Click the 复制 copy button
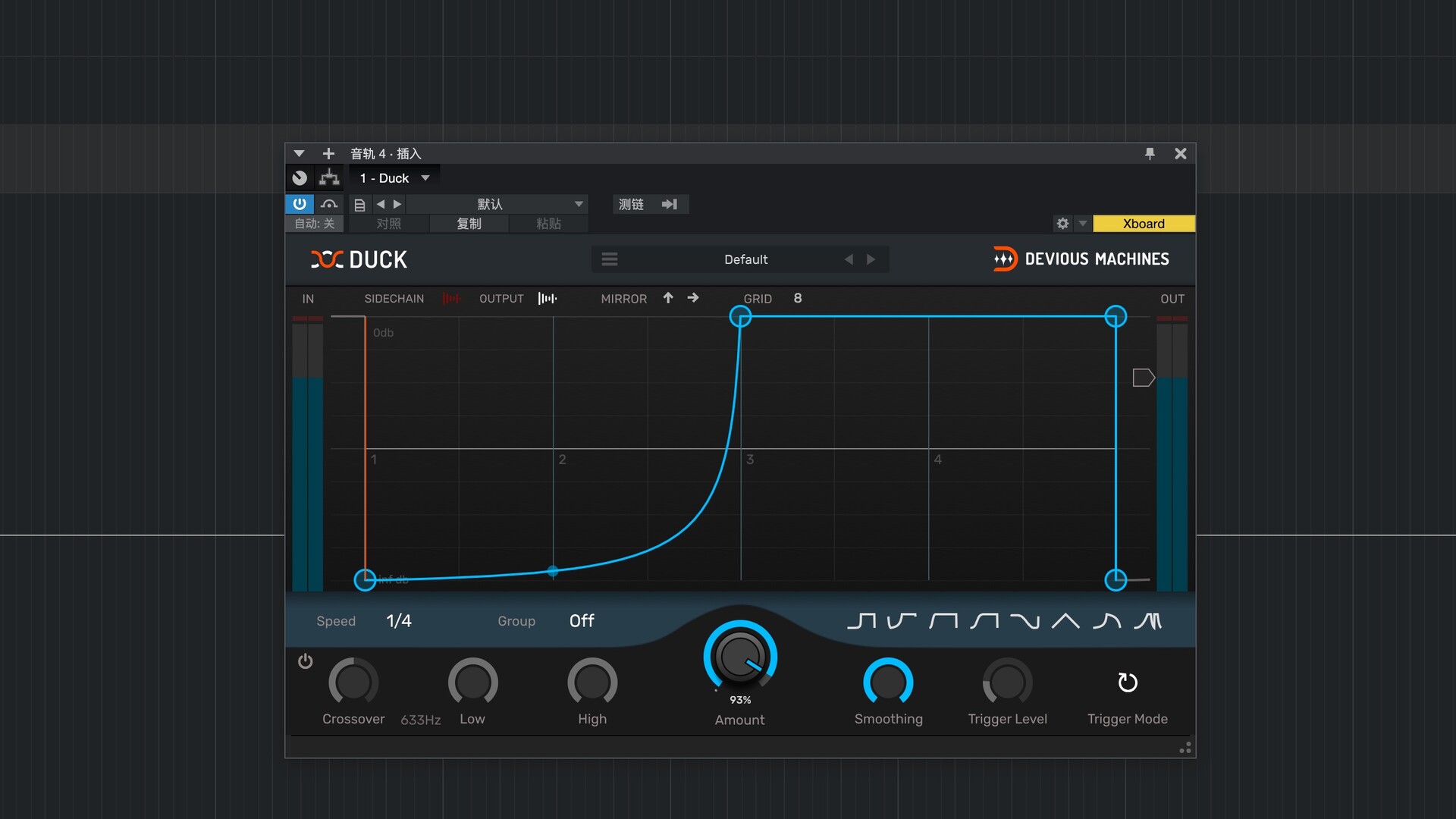Viewport: 1456px width, 819px height. click(x=469, y=224)
